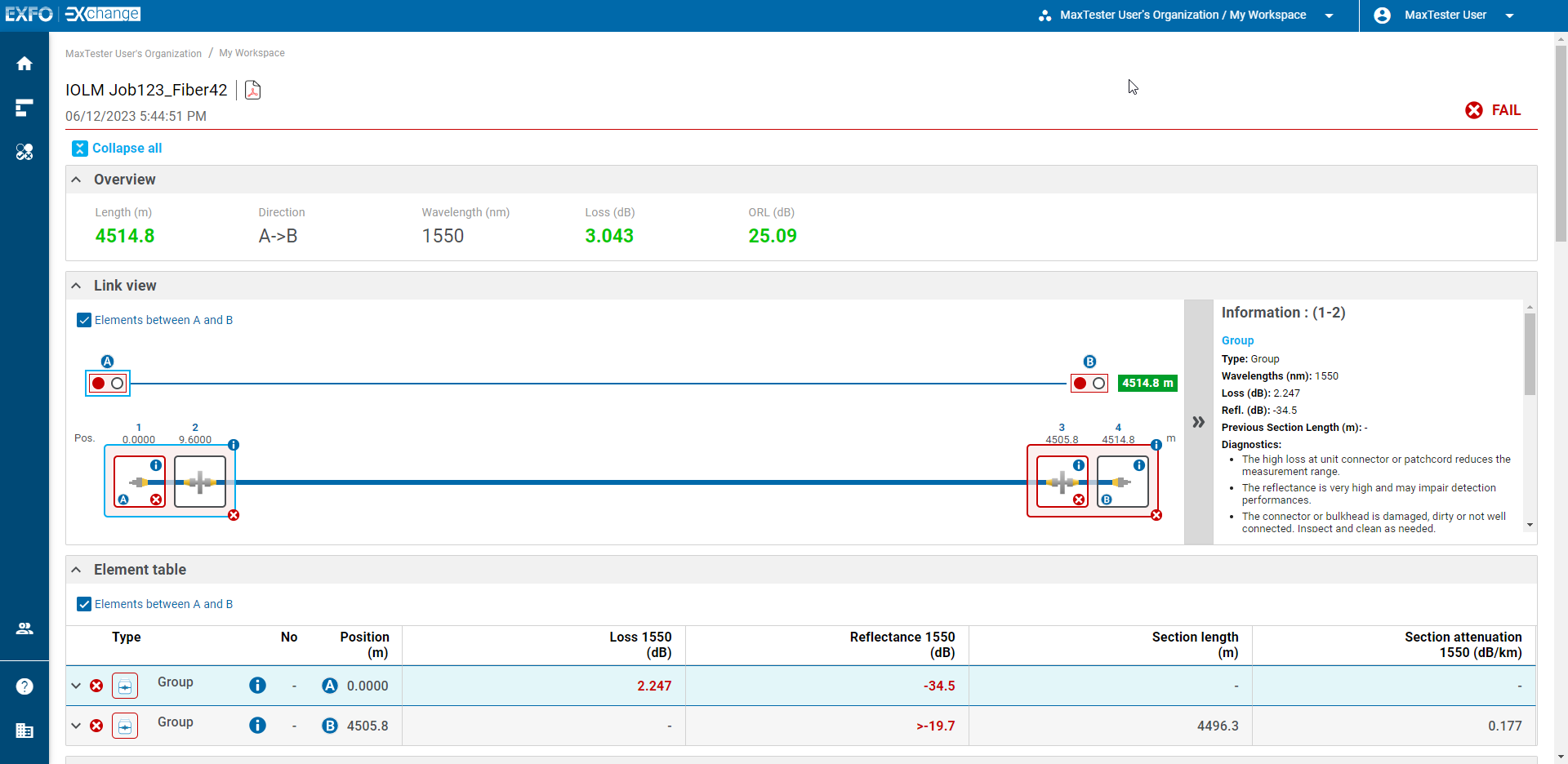The image size is (1568, 764).
Task: Click the organization building icon at sidebar bottom
Action: [24, 731]
